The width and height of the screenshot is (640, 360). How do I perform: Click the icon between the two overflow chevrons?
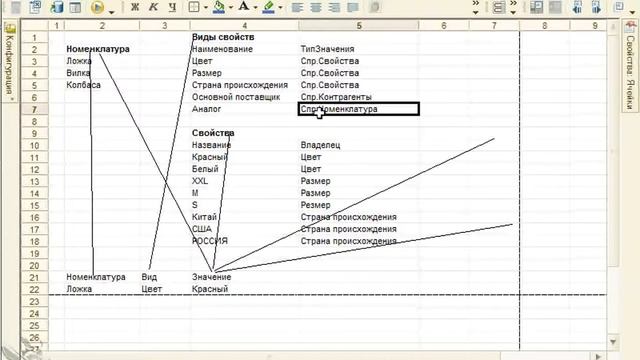point(499,7)
